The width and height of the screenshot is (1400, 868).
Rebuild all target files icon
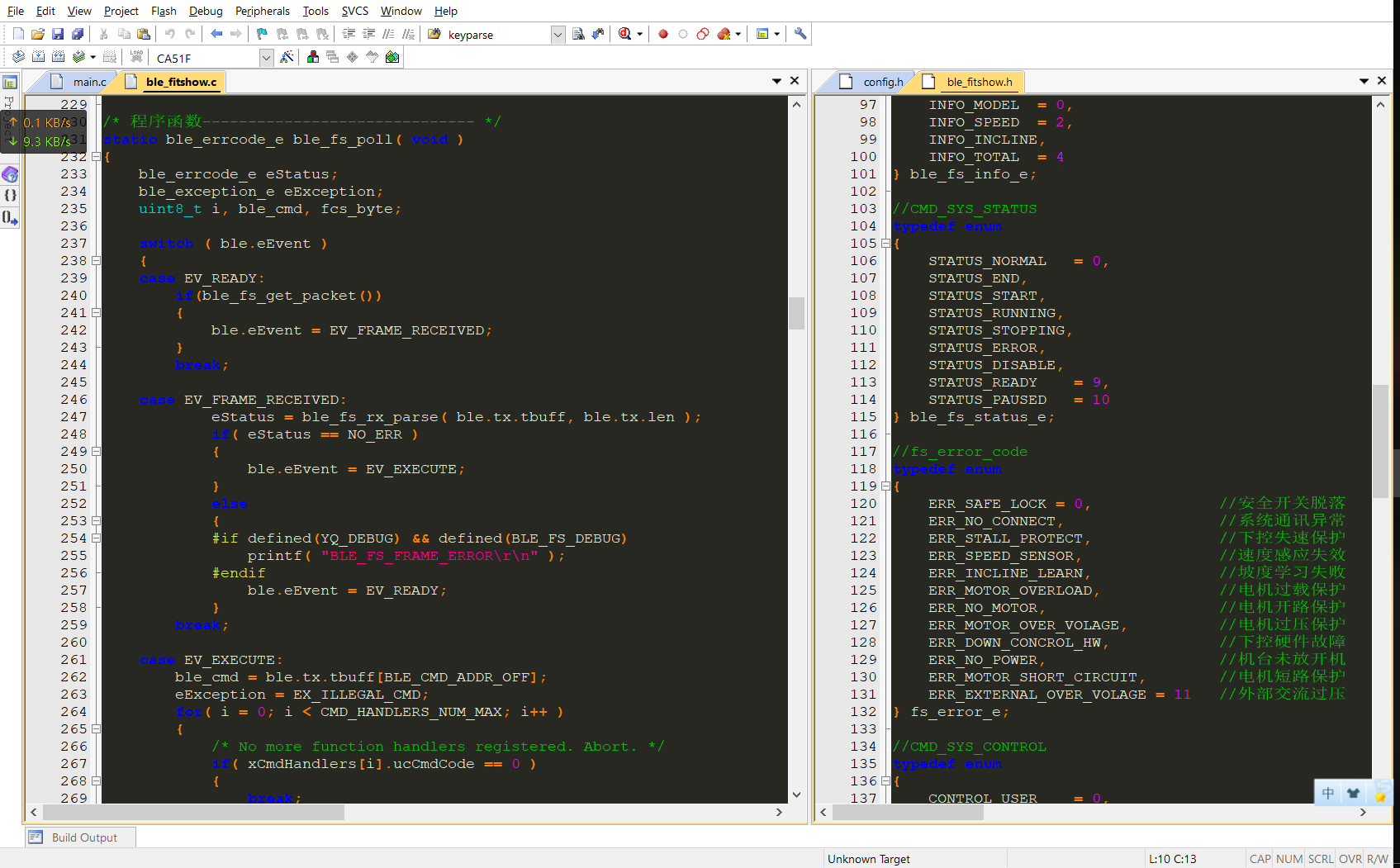pos(58,57)
